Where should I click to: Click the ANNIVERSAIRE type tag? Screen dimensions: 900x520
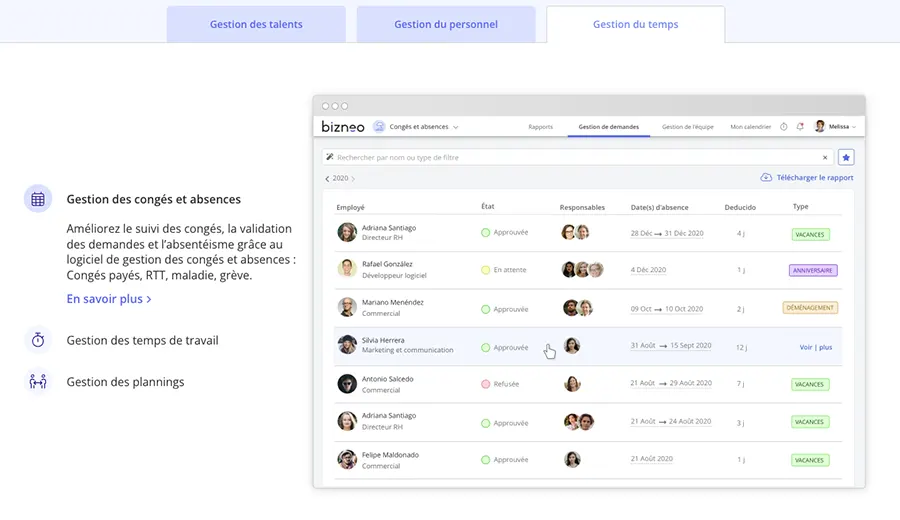click(813, 270)
